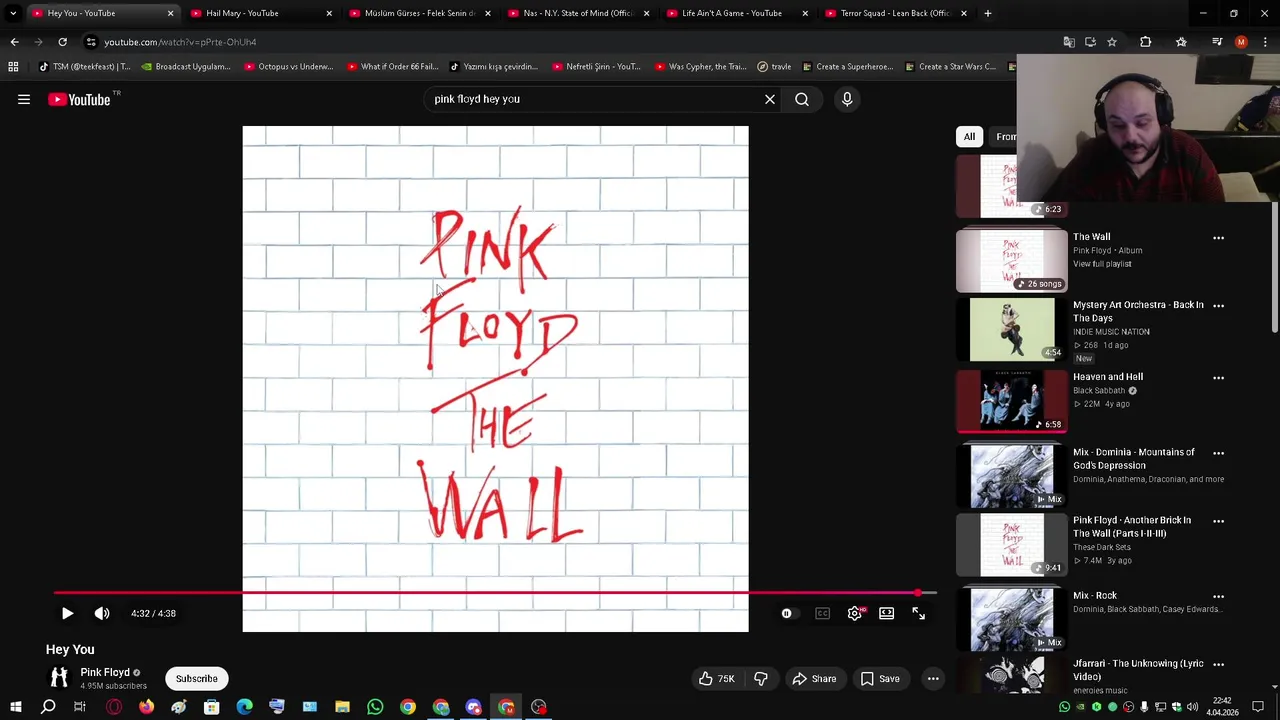This screenshot has height=720, width=1280.
Task: Open The Wall album thumbnail
Action: point(1012,260)
